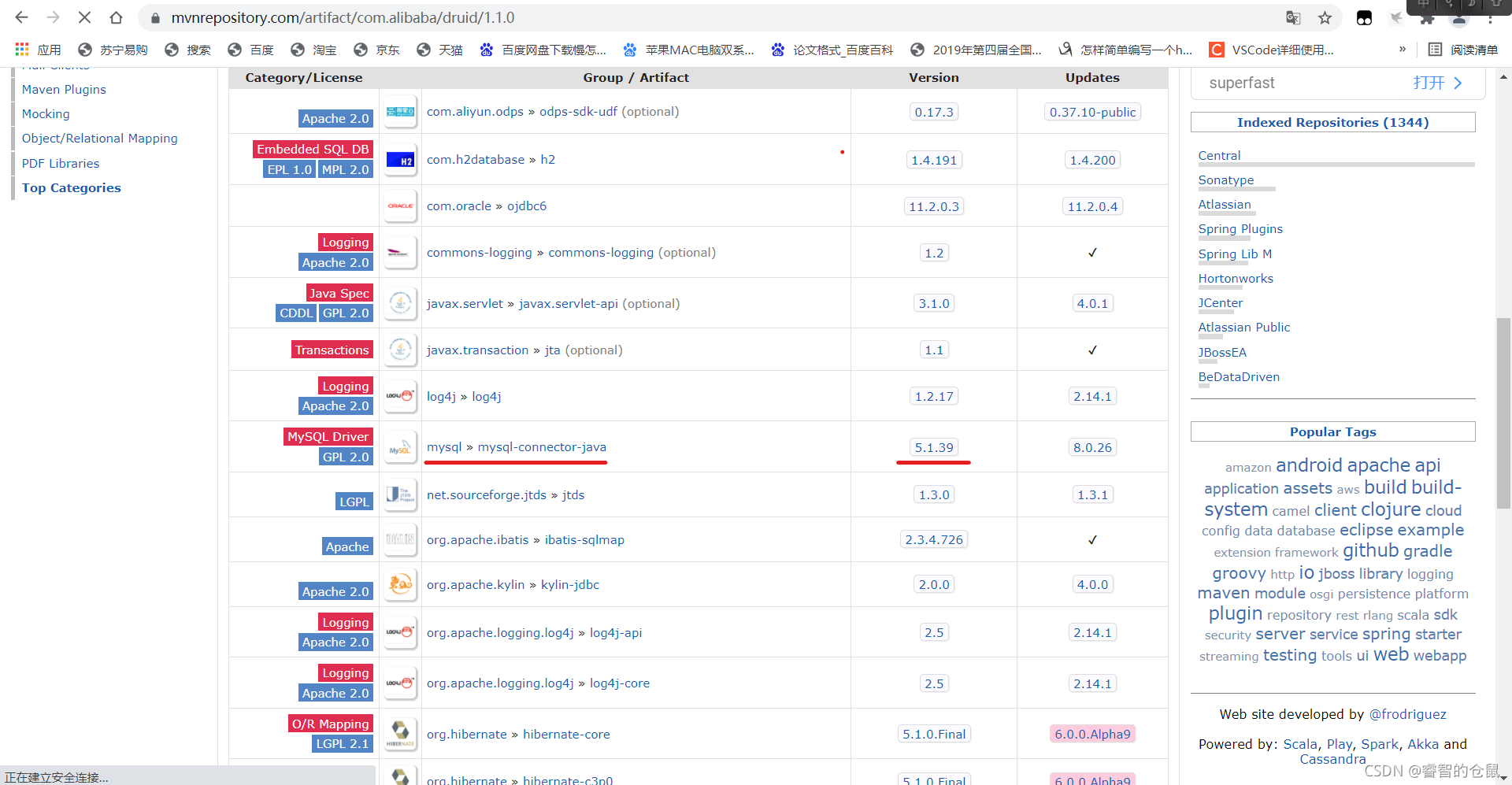The width and height of the screenshot is (1512, 785).
Task: Click the CDDL license tag
Action: click(x=296, y=313)
